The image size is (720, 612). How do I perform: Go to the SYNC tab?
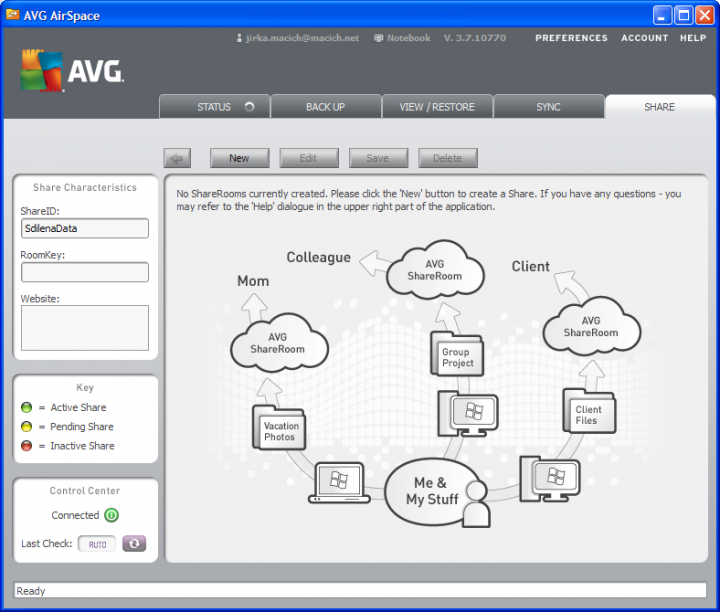pos(548,107)
